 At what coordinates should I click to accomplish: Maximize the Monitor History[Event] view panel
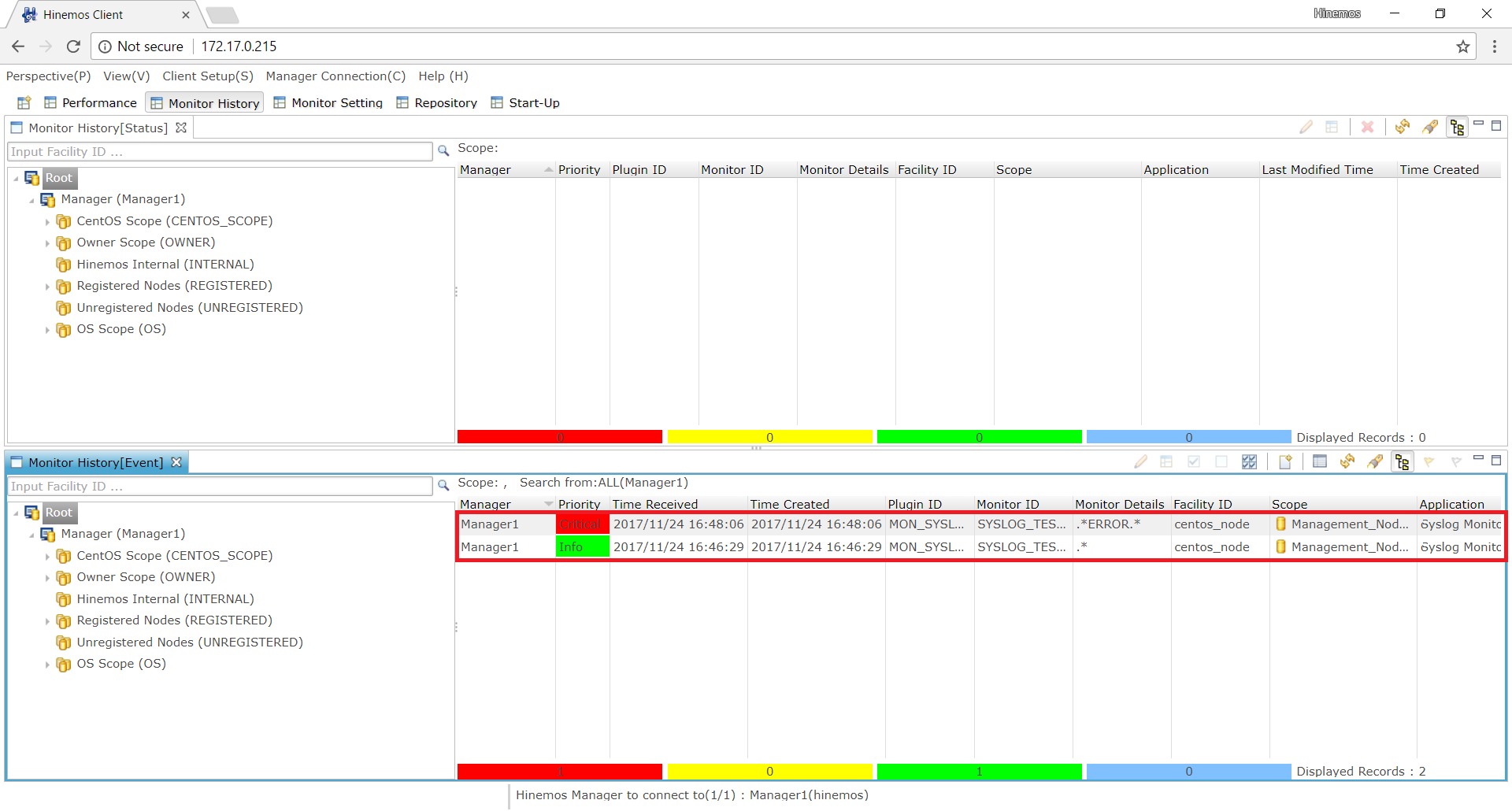(x=1496, y=460)
